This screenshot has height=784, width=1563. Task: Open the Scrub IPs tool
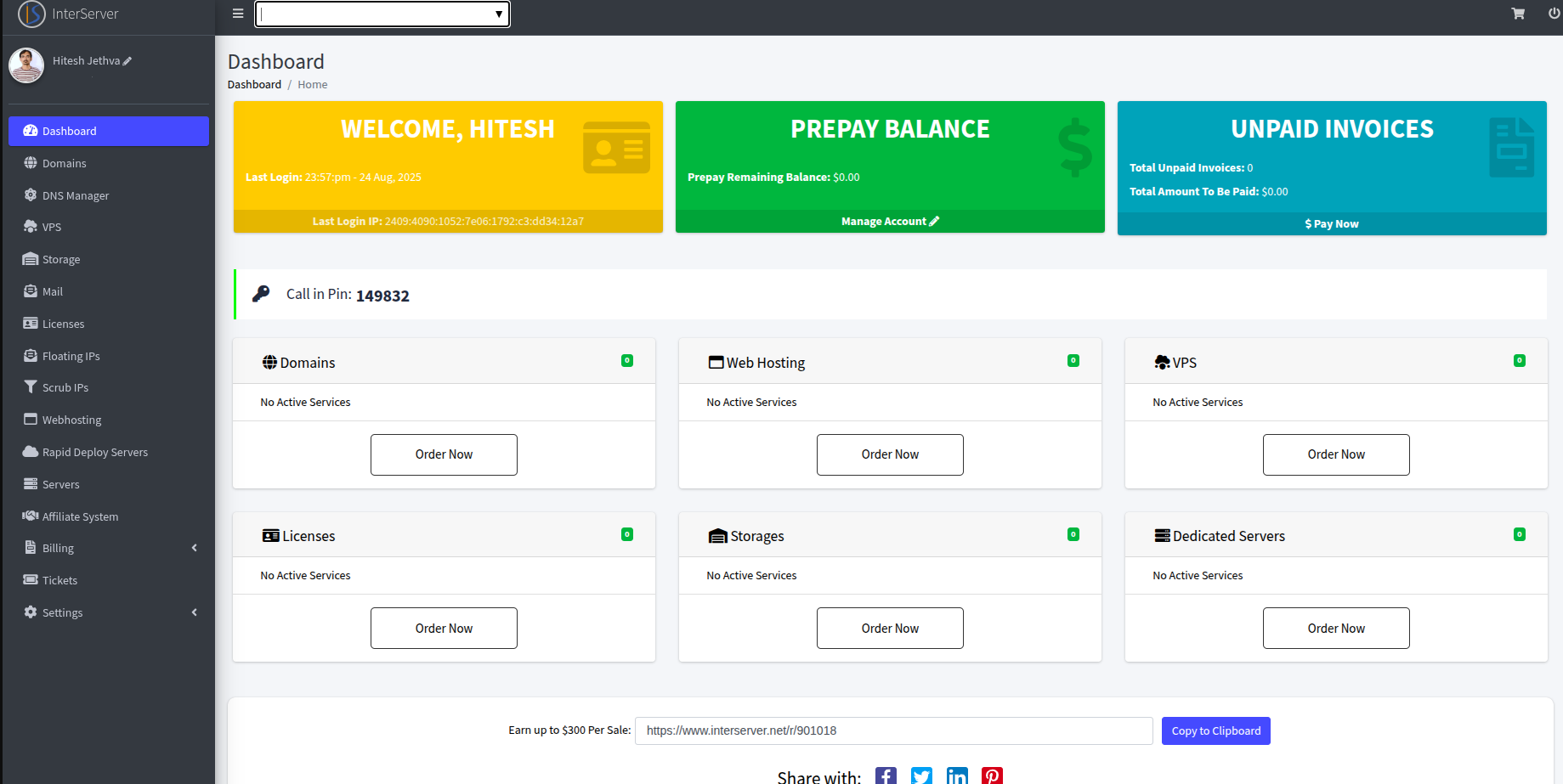click(65, 386)
